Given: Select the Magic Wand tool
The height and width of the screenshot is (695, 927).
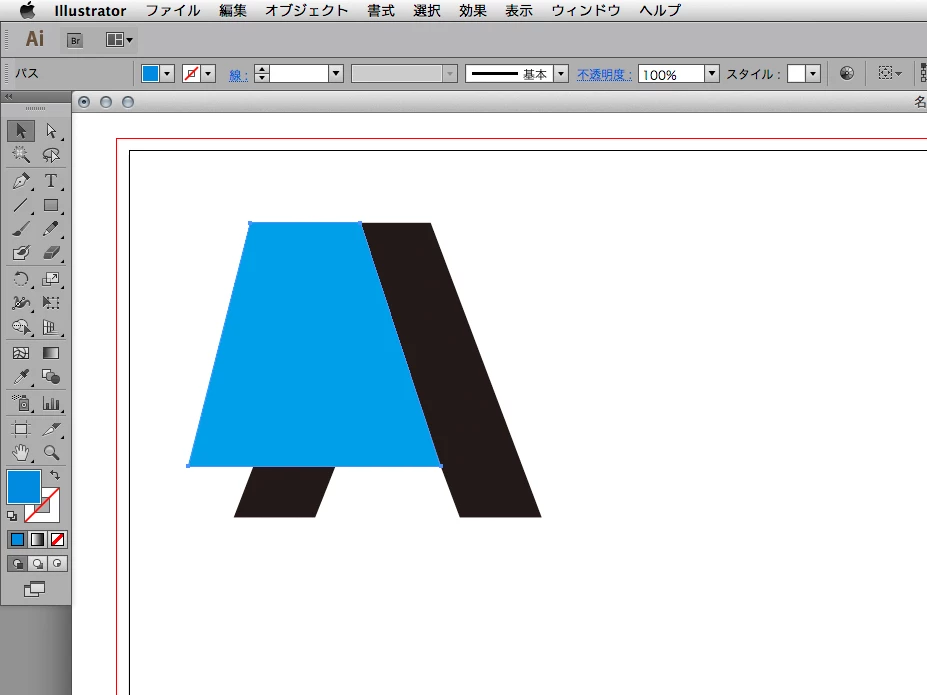Looking at the screenshot, I should 21,155.
